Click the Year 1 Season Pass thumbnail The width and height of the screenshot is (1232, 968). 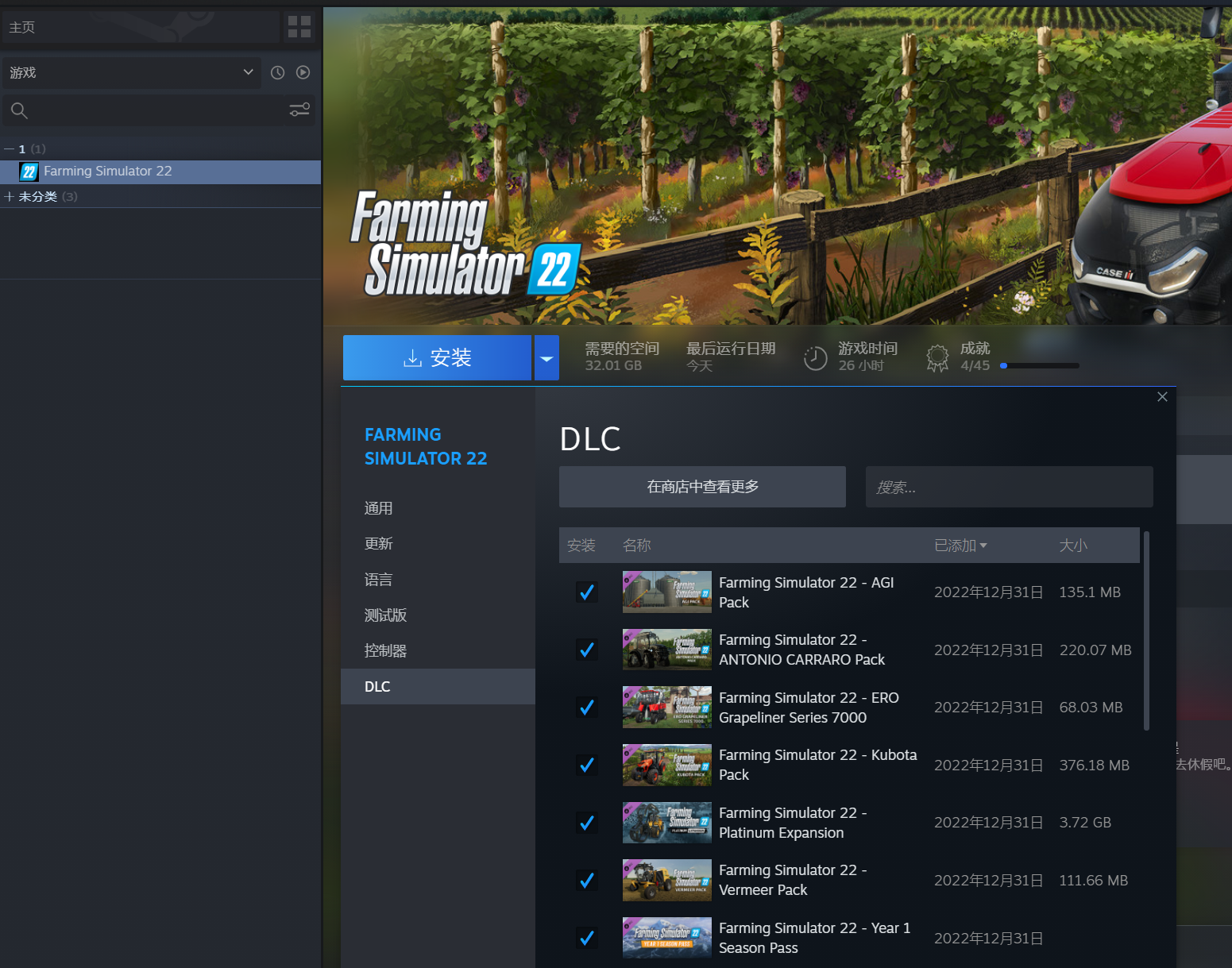[x=667, y=938]
